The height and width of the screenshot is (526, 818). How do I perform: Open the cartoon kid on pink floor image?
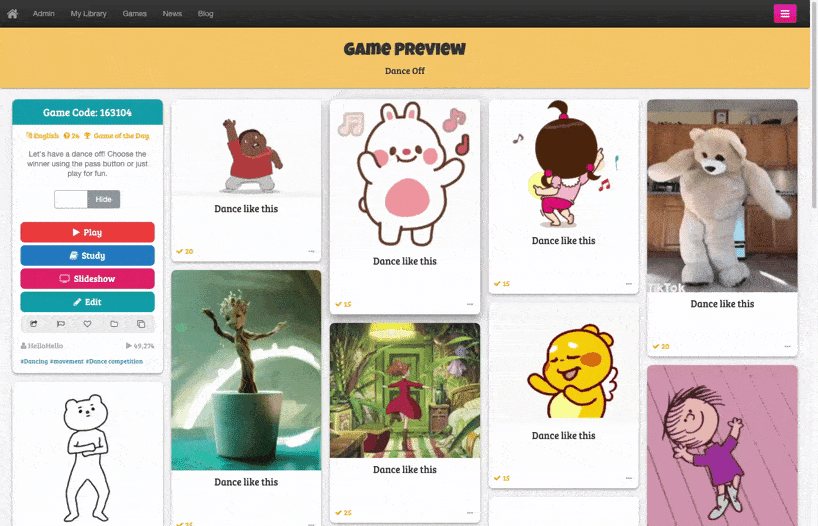point(722,446)
